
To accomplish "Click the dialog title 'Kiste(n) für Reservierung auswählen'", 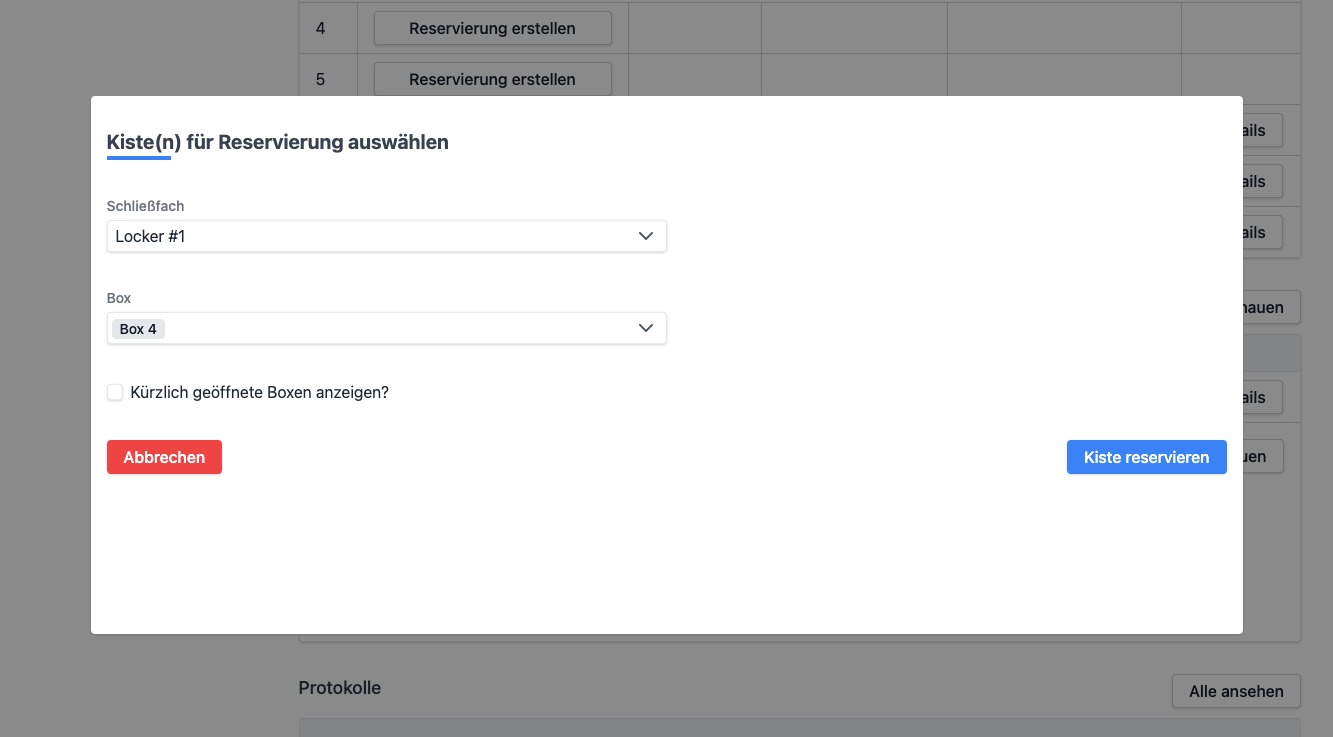I will click(x=277, y=142).
